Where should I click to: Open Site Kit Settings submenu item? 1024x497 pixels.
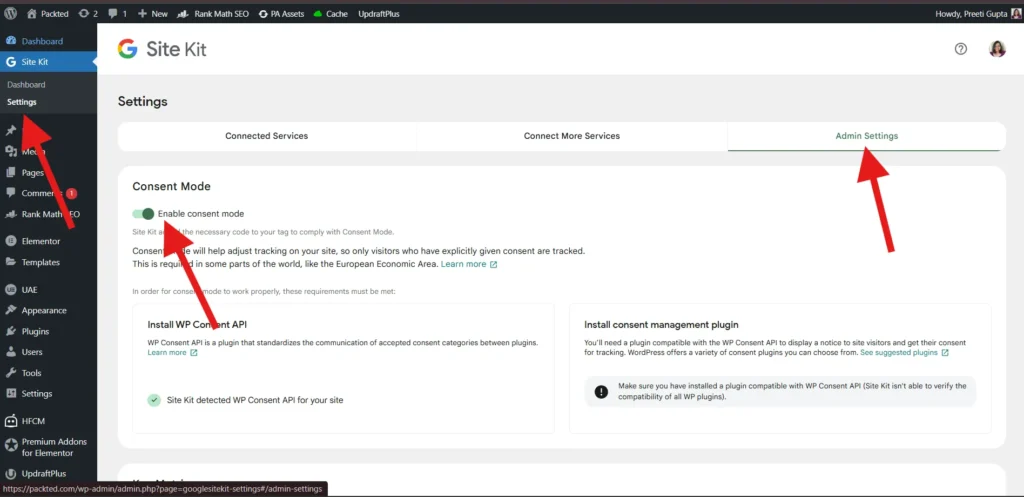coord(22,102)
